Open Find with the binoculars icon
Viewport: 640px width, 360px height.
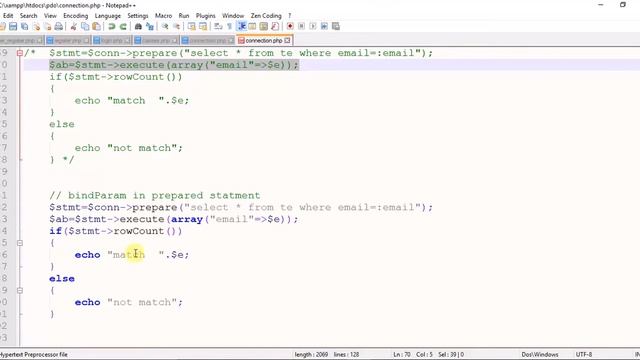tap(138, 27)
